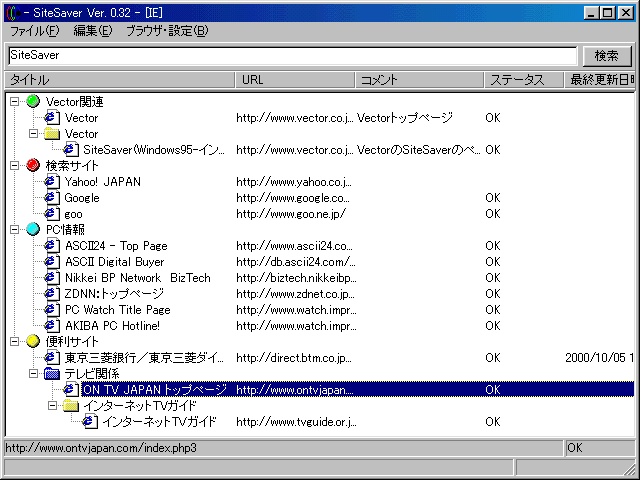This screenshot has width=640, height=480.
Task: Click the green ball icon of Vector関連
Action: click(33, 101)
